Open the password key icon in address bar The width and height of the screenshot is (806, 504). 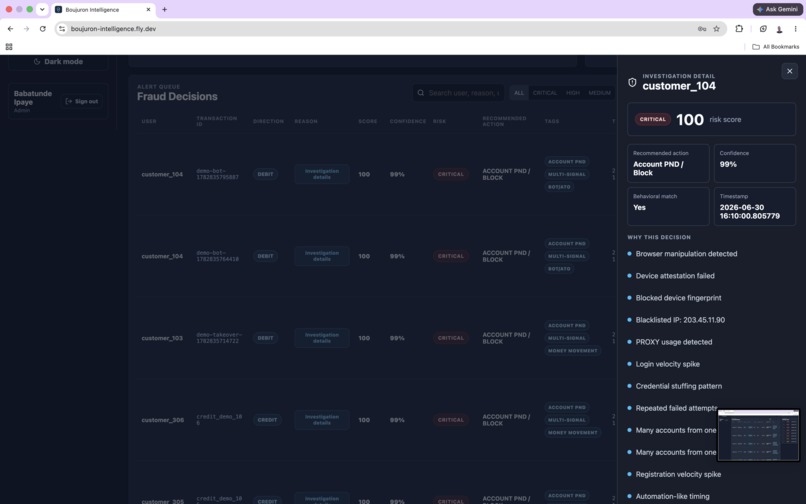point(702,29)
